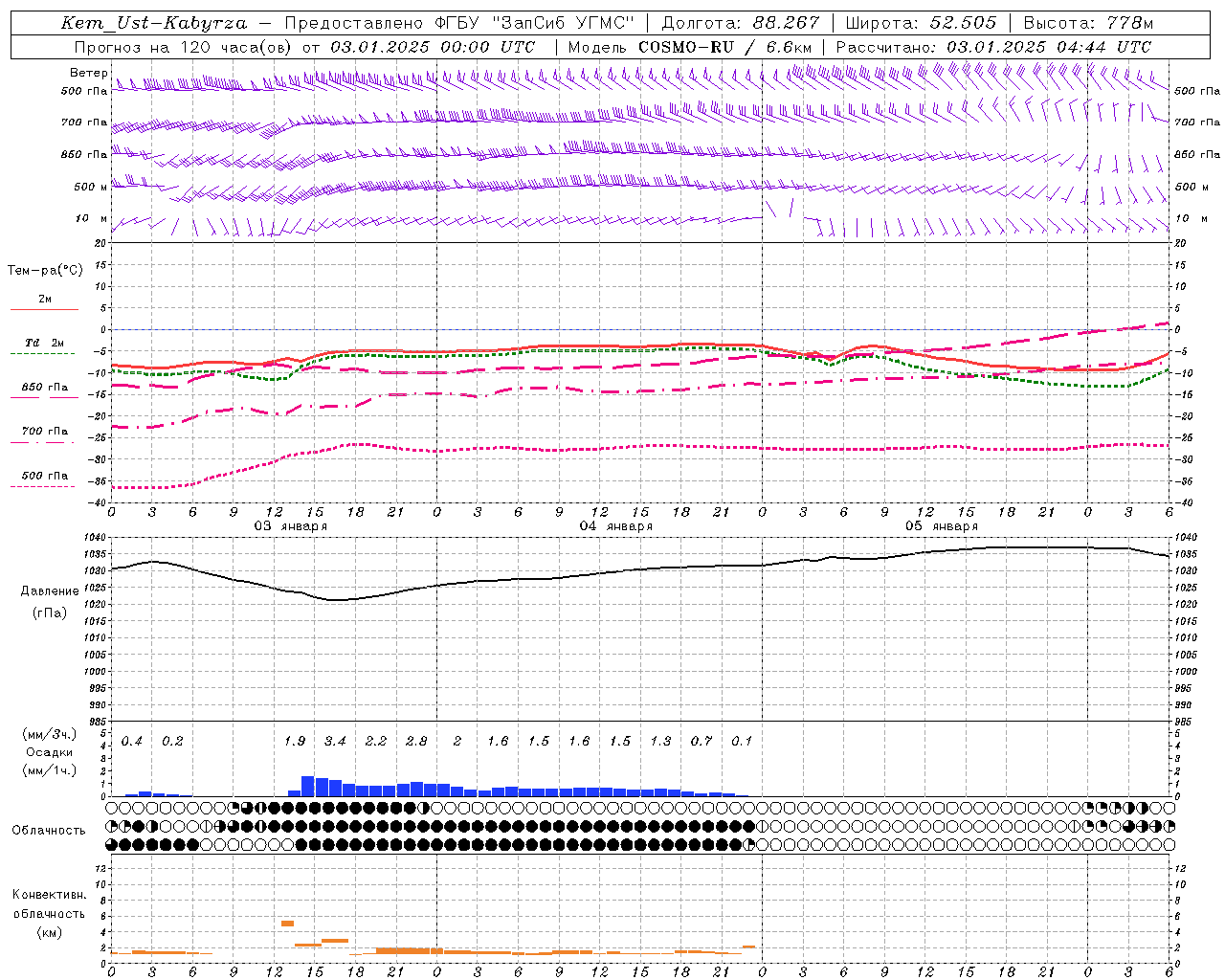Click the 1.3 precipitation total value
Screen dimensions: 1225x980
[x=660, y=742]
